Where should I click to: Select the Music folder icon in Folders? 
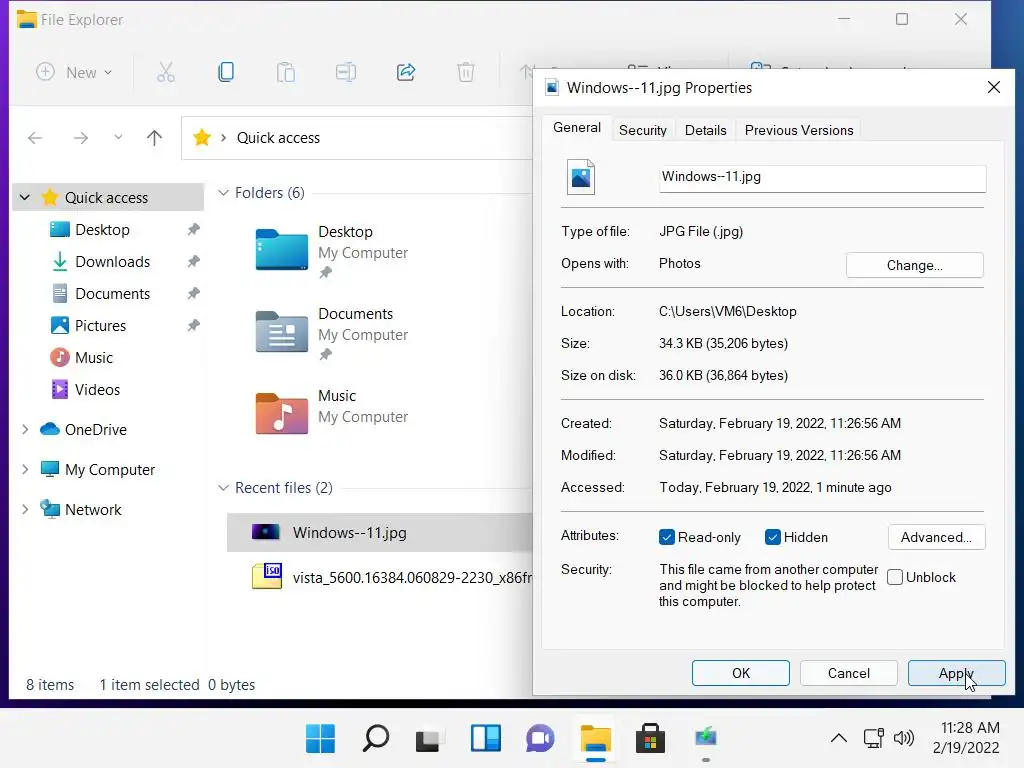(281, 413)
